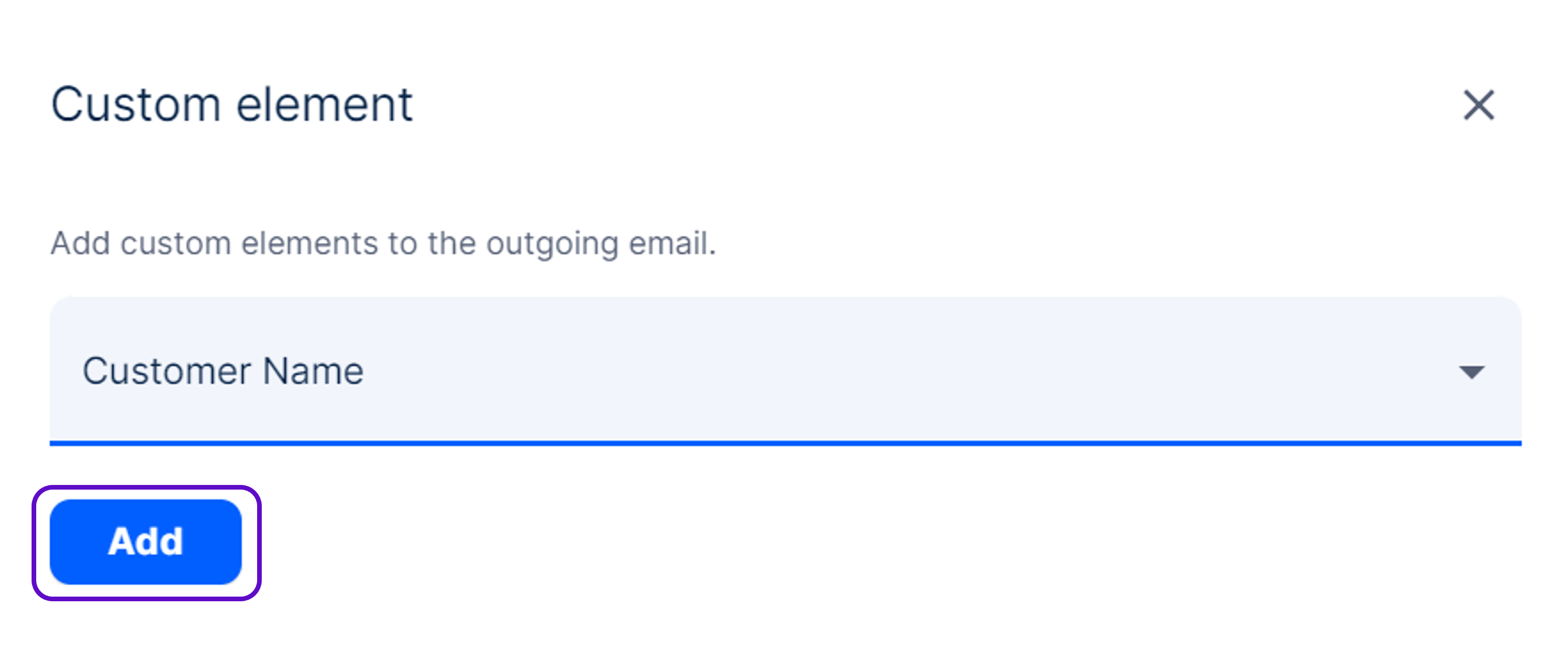Click the dropdown arrow beside Customer Name
1568x654 pixels.
[1471, 372]
